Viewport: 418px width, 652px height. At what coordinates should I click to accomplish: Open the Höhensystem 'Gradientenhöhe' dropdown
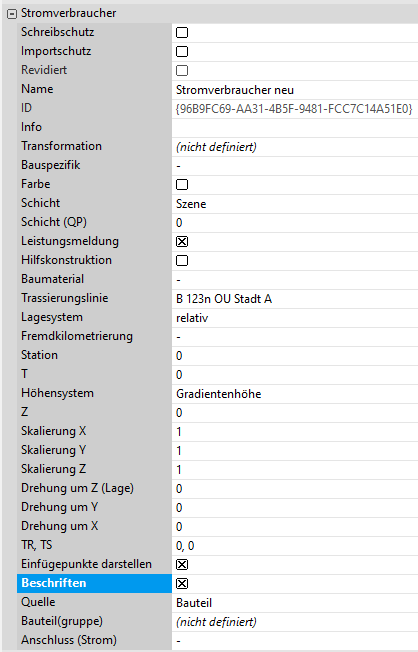tap(295, 394)
